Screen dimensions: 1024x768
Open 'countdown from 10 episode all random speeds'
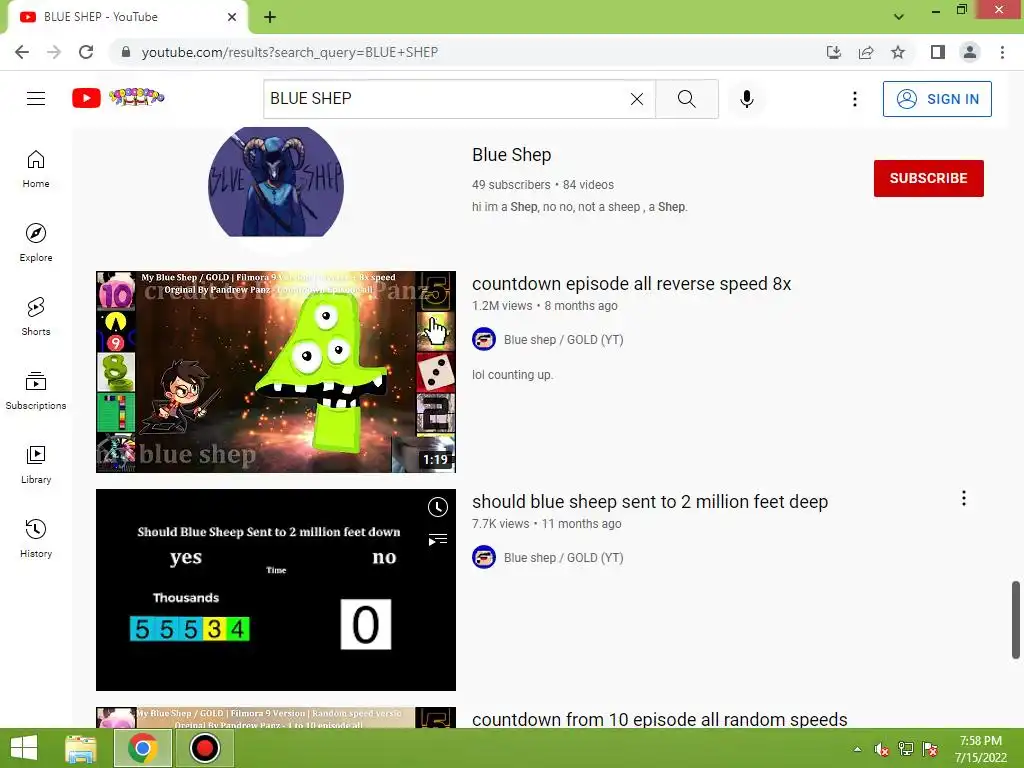click(x=660, y=719)
